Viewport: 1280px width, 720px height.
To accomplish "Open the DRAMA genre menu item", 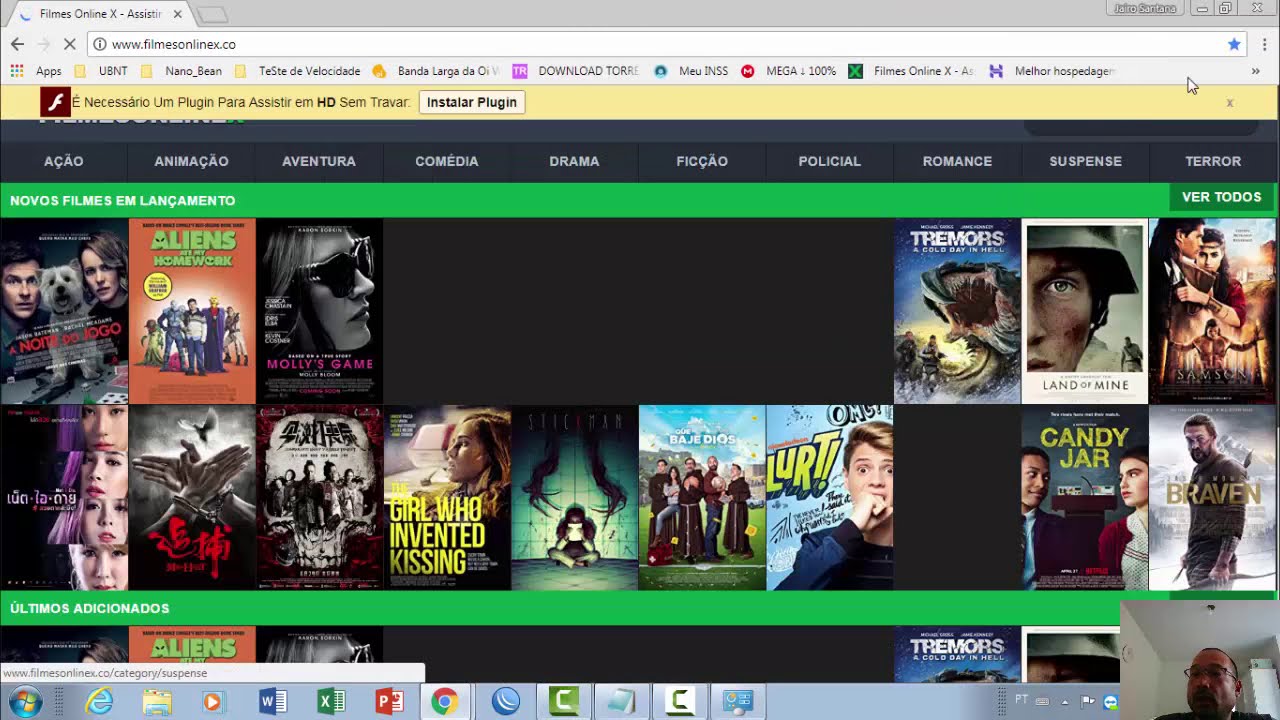I will pos(574,161).
